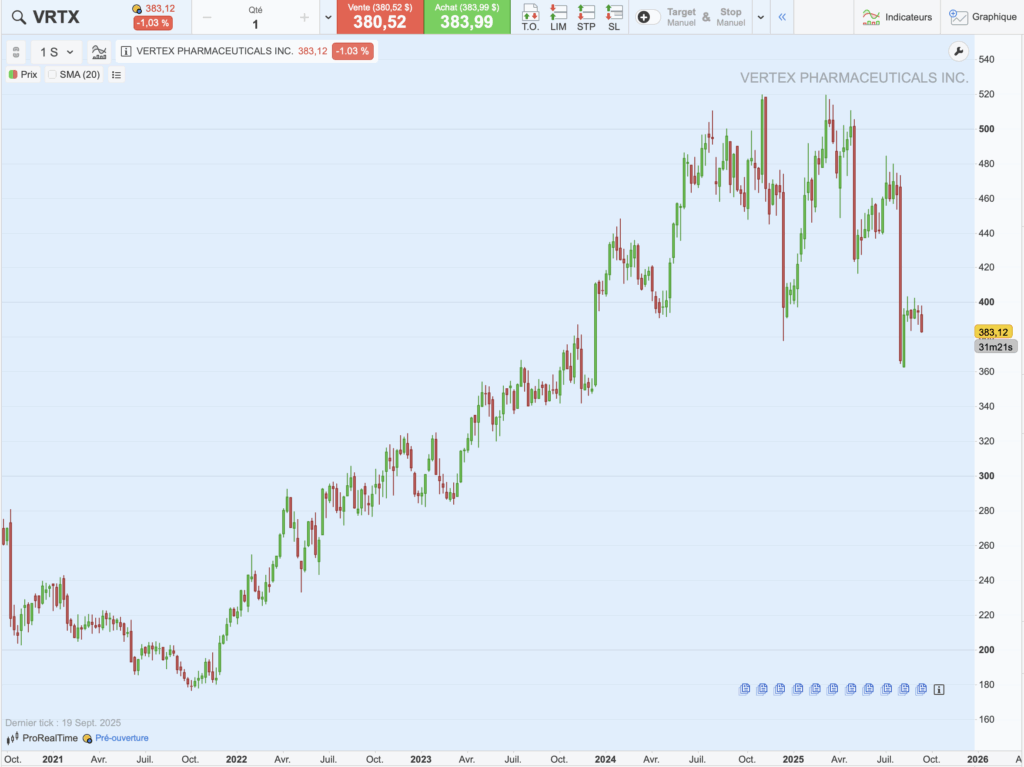Screen dimensions: 1024x767
Task: Click the SL stop-loss order icon
Action: click(x=613, y=17)
